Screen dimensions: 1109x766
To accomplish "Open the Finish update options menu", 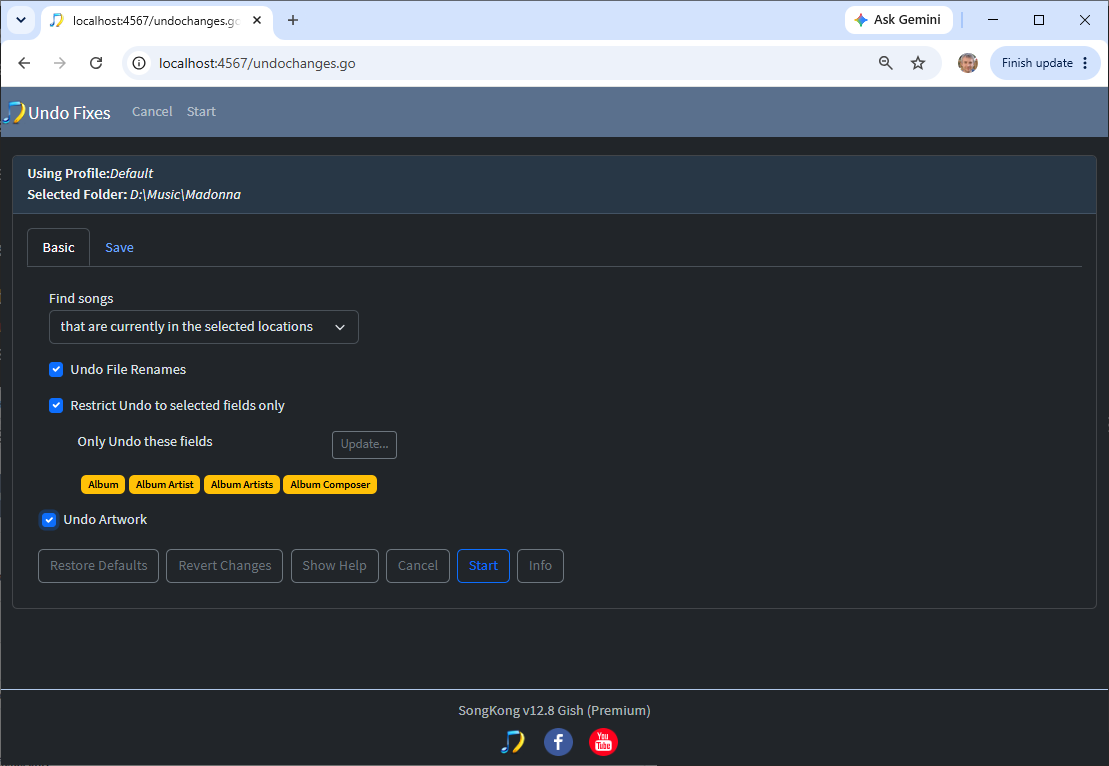I will pyautogui.click(x=1085, y=63).
